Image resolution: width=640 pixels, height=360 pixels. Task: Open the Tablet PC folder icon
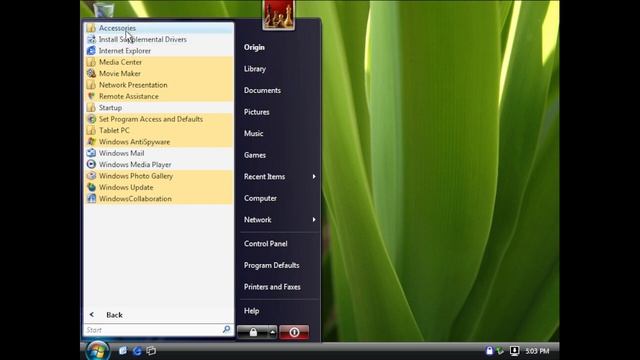pyautogui.click(x=91, y=131)
